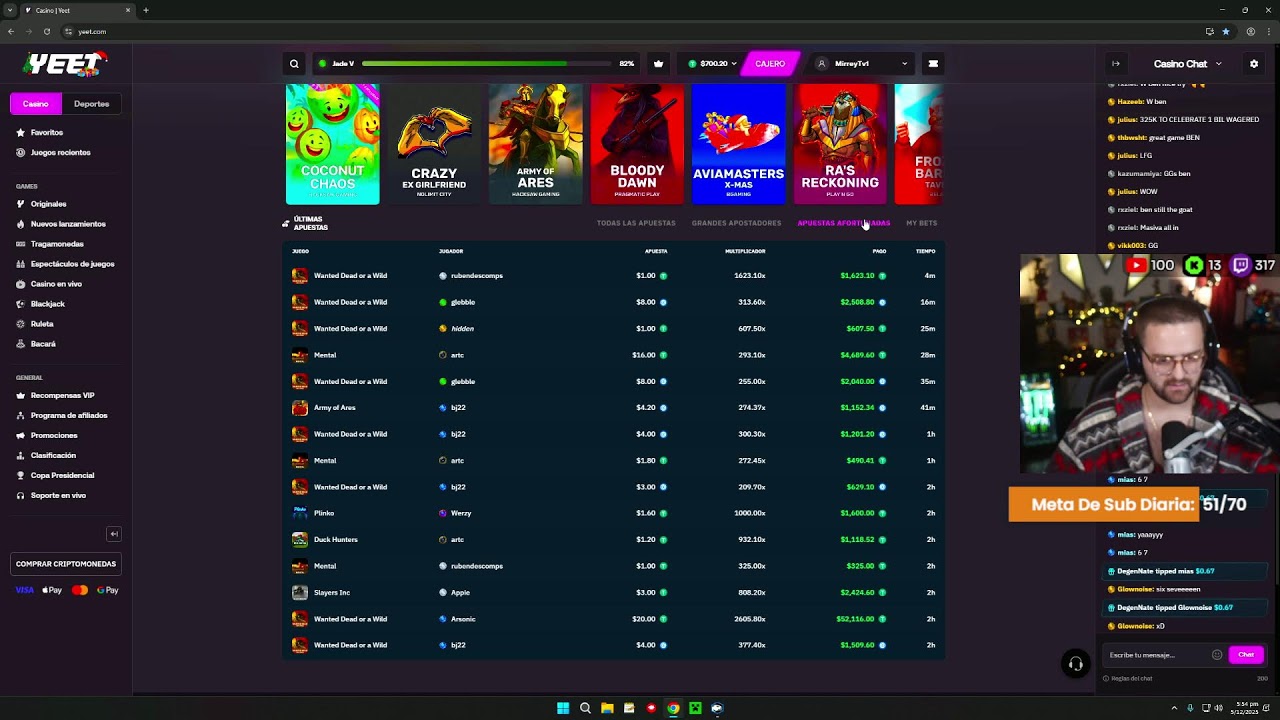Click the floating headset support button
The width and height of the screenshot is (1280, 720).
[1076, 664]
